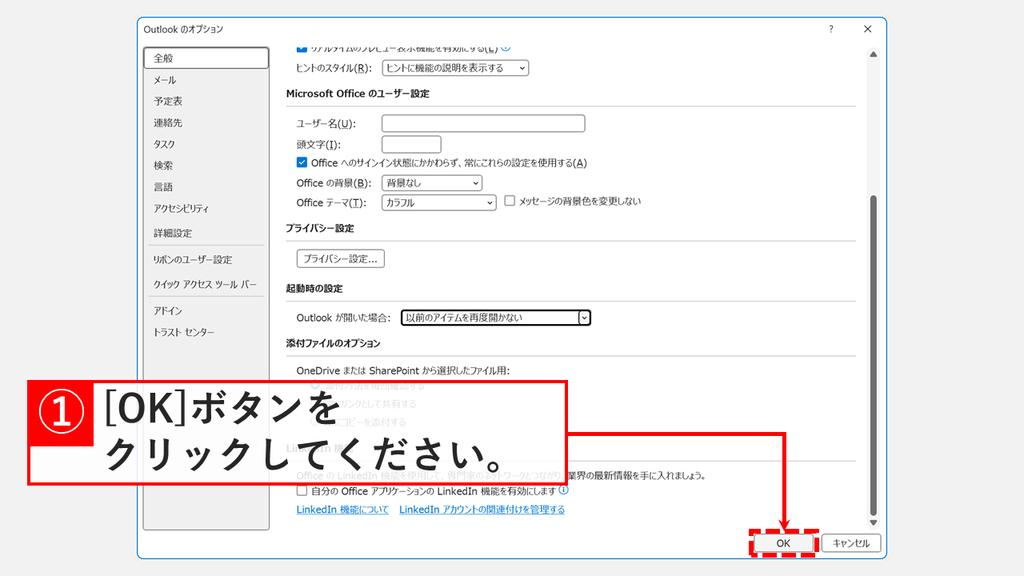Enable the LinkedIn 機能 checkbox
Screen dimensions: 1024x576
tap(302, 490)
